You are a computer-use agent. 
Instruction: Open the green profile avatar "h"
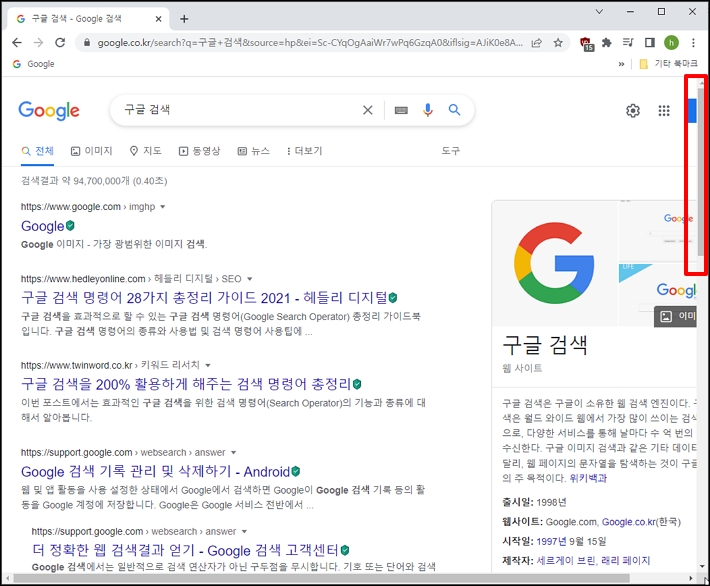point(671,43)
